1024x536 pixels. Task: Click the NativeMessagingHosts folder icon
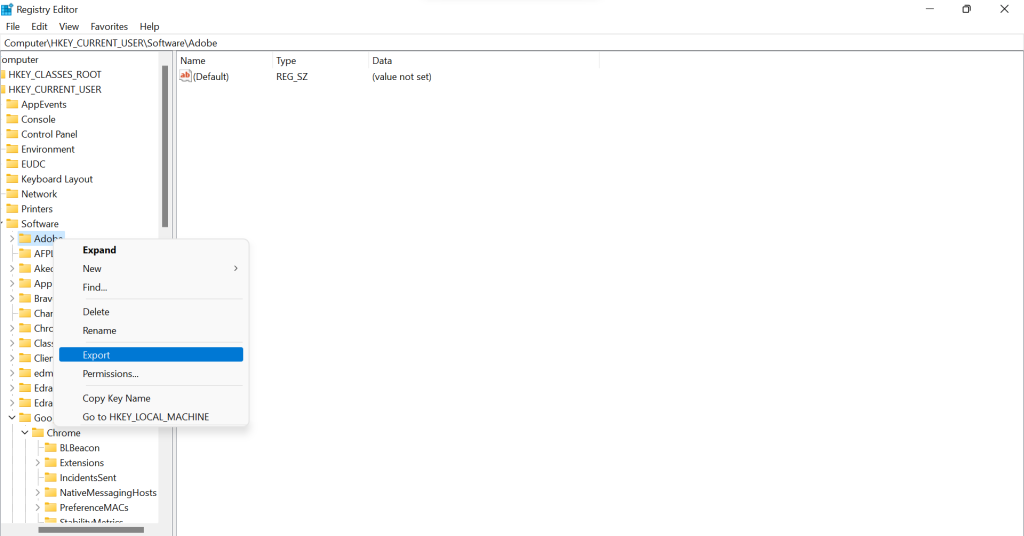(x=51, y=493)
